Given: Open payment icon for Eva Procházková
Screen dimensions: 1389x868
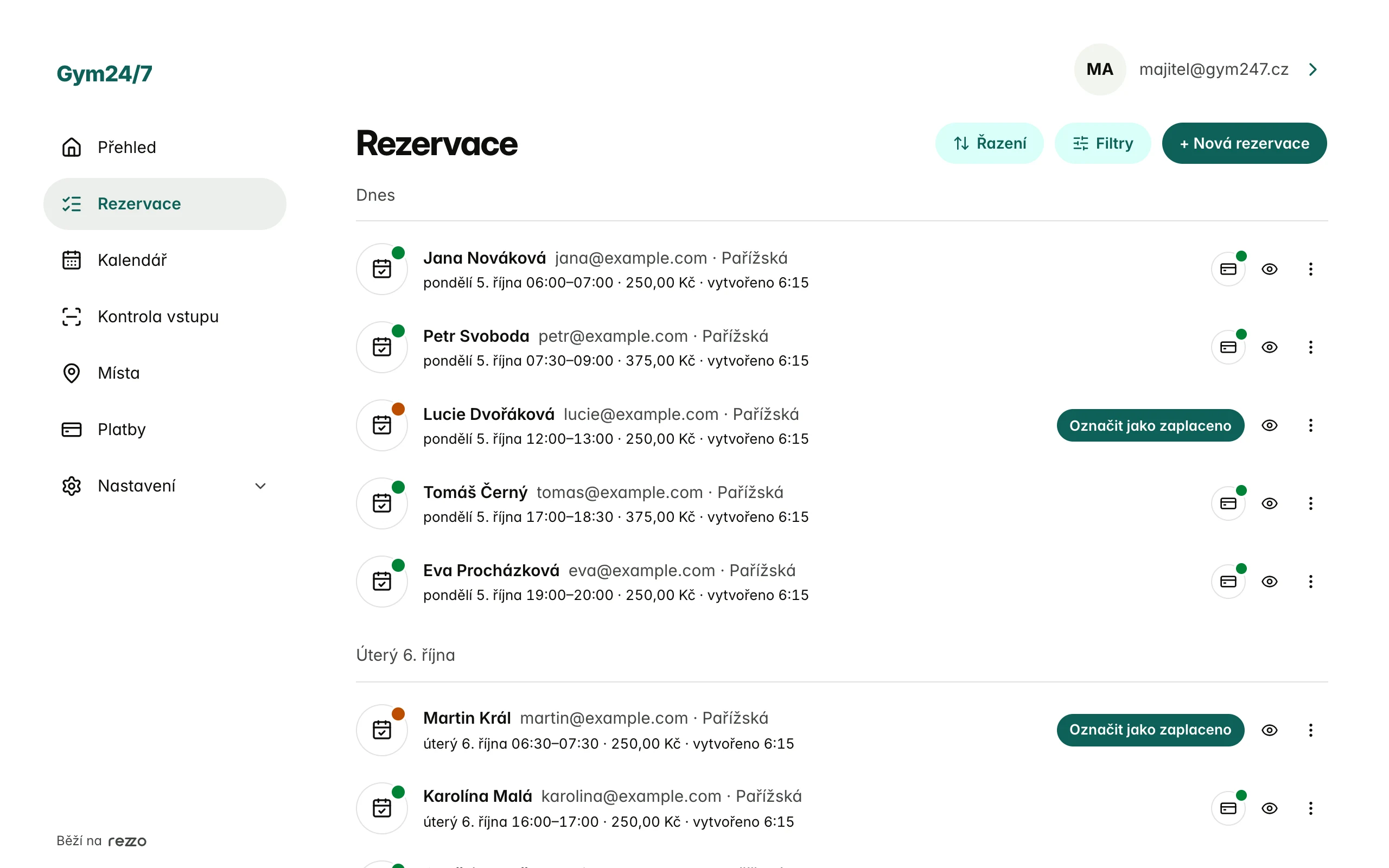Looking at the screenshot, I should pyautogui.click(x=1228, y=581).
